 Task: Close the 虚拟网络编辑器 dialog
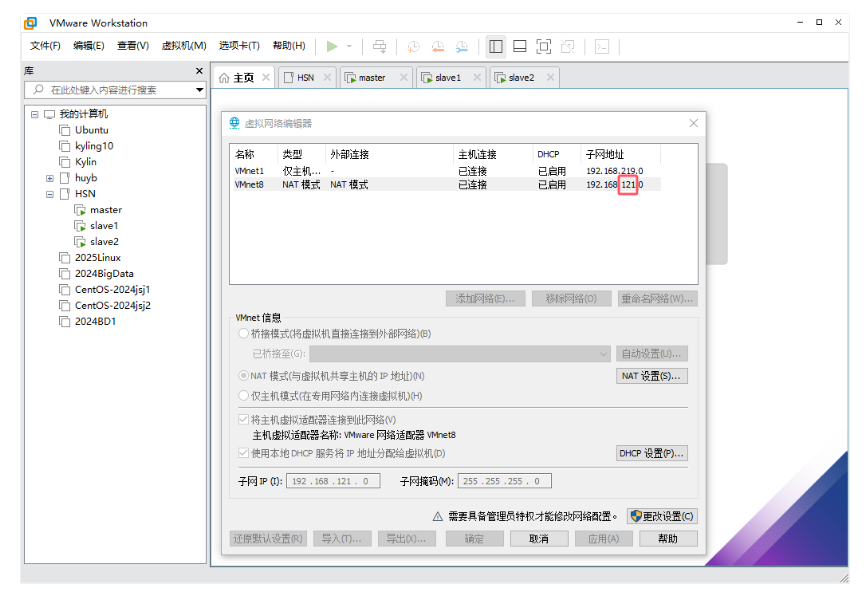(693, 123)
